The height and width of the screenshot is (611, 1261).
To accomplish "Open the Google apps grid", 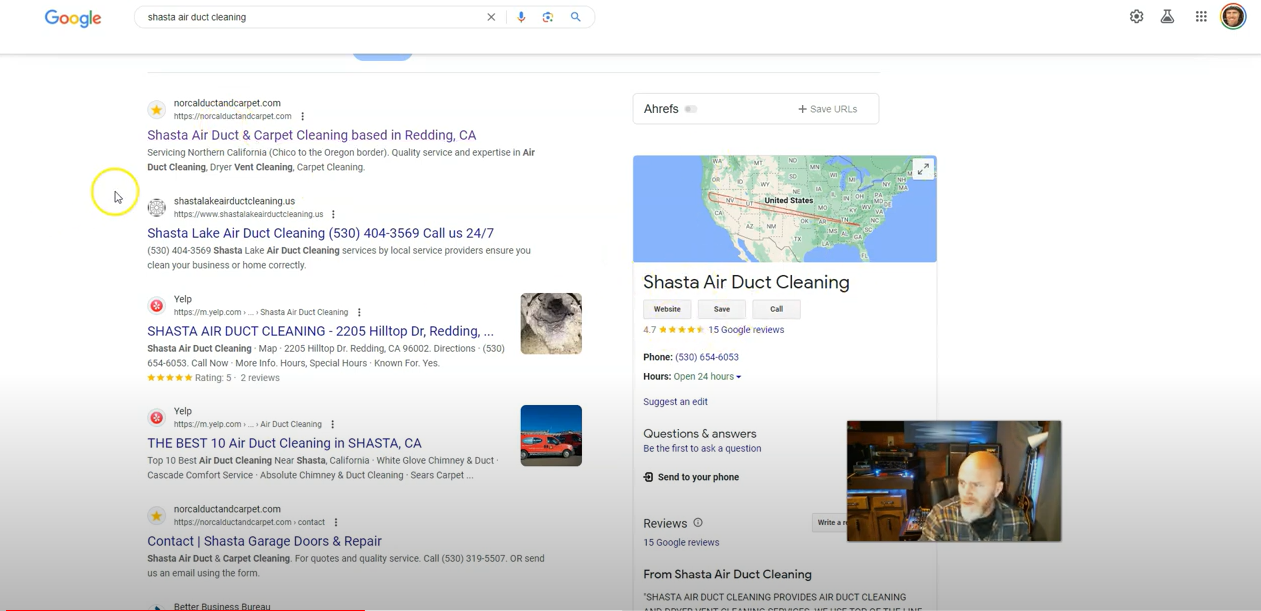I will tap(1201, 16).
